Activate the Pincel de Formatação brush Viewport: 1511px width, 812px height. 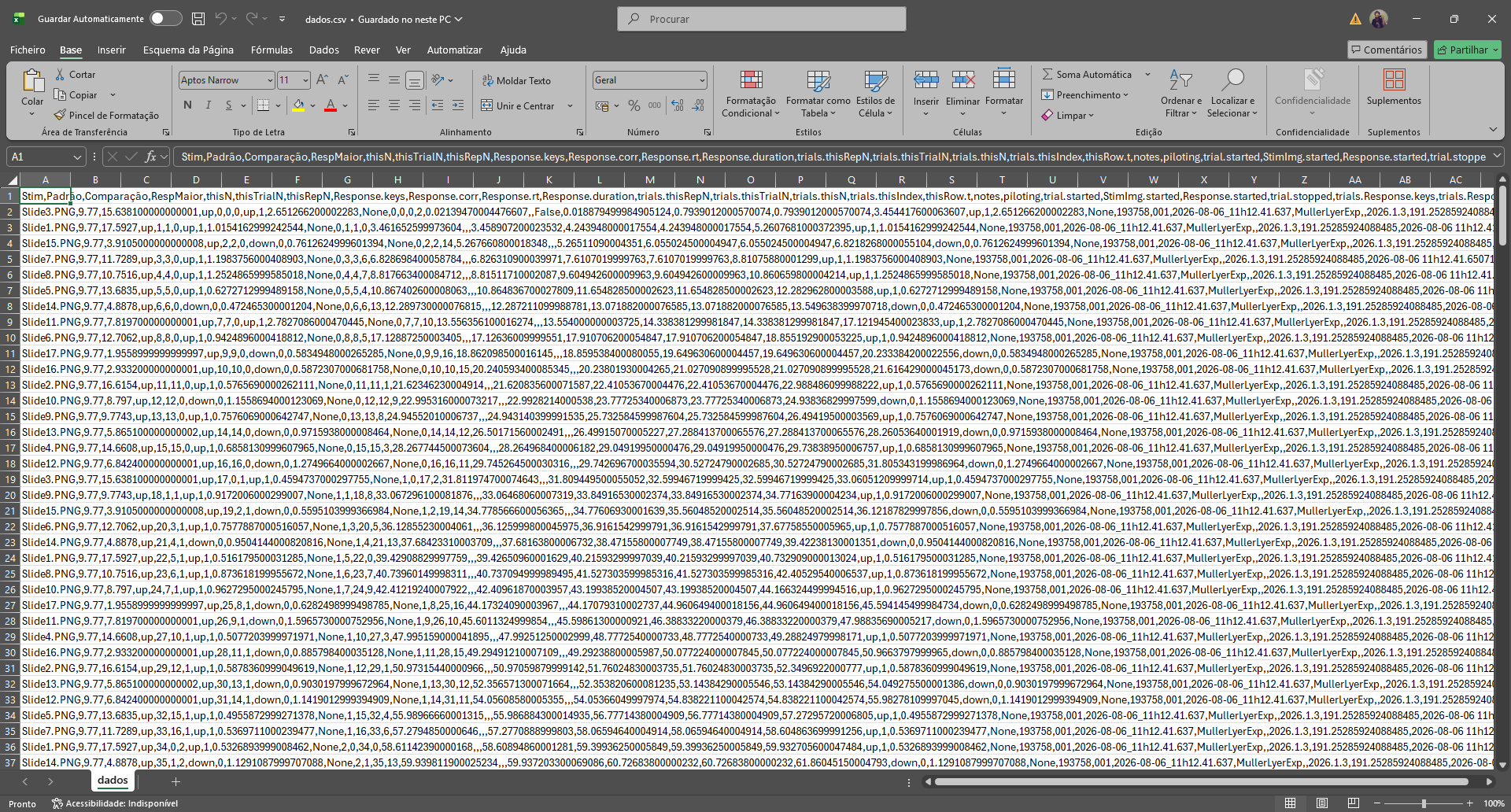click(106, 116)
